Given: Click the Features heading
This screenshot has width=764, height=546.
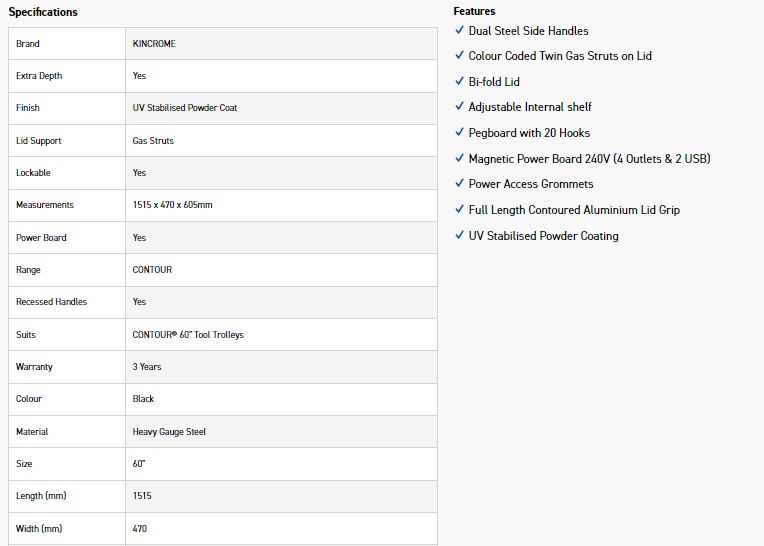Looking at the screenshot, I should tap(474, 11).
